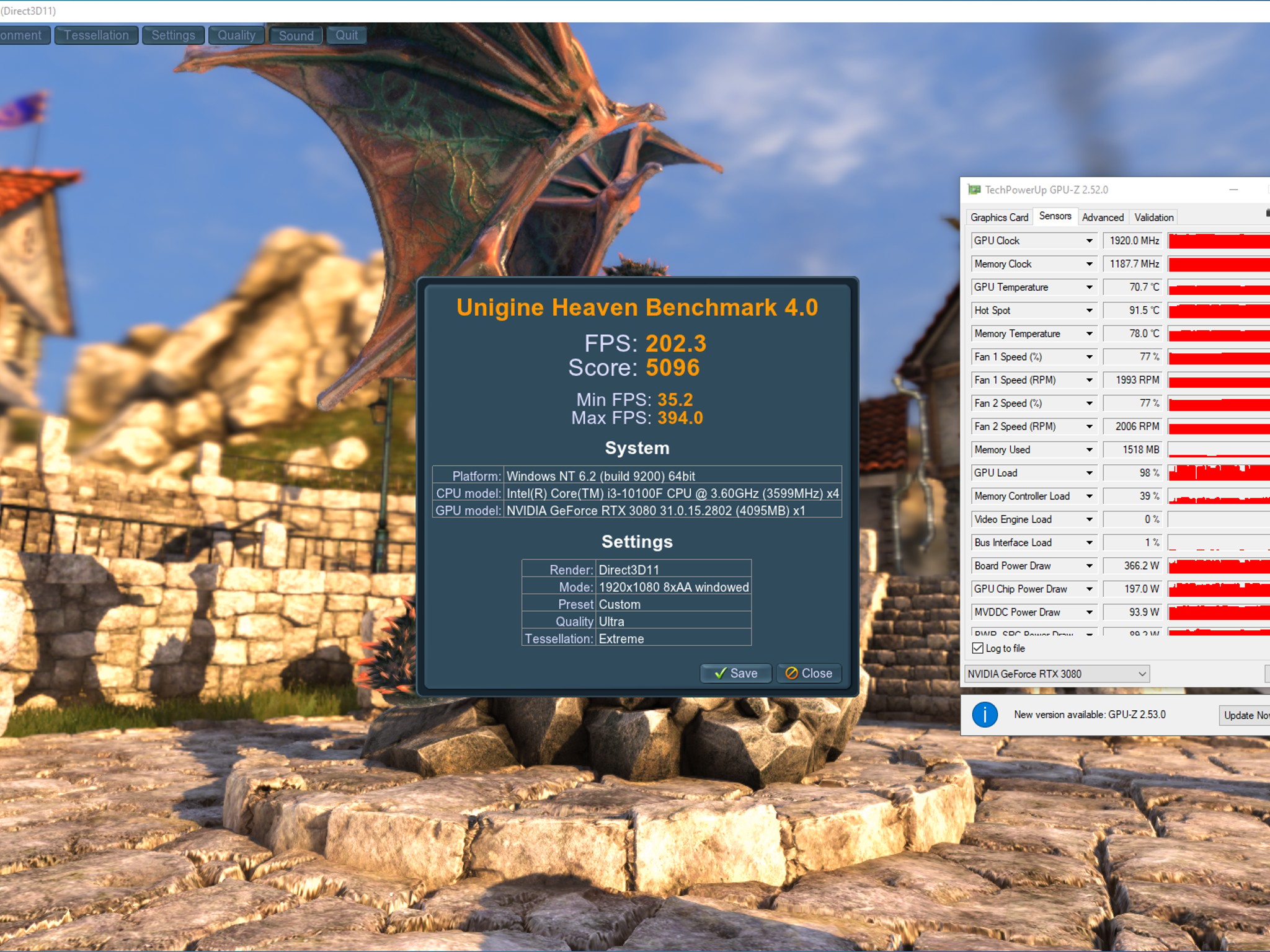This screenshot has width=1270, height=952.
Task: Open the Memory Used sensor dropdown
Action: (1090, 450)
